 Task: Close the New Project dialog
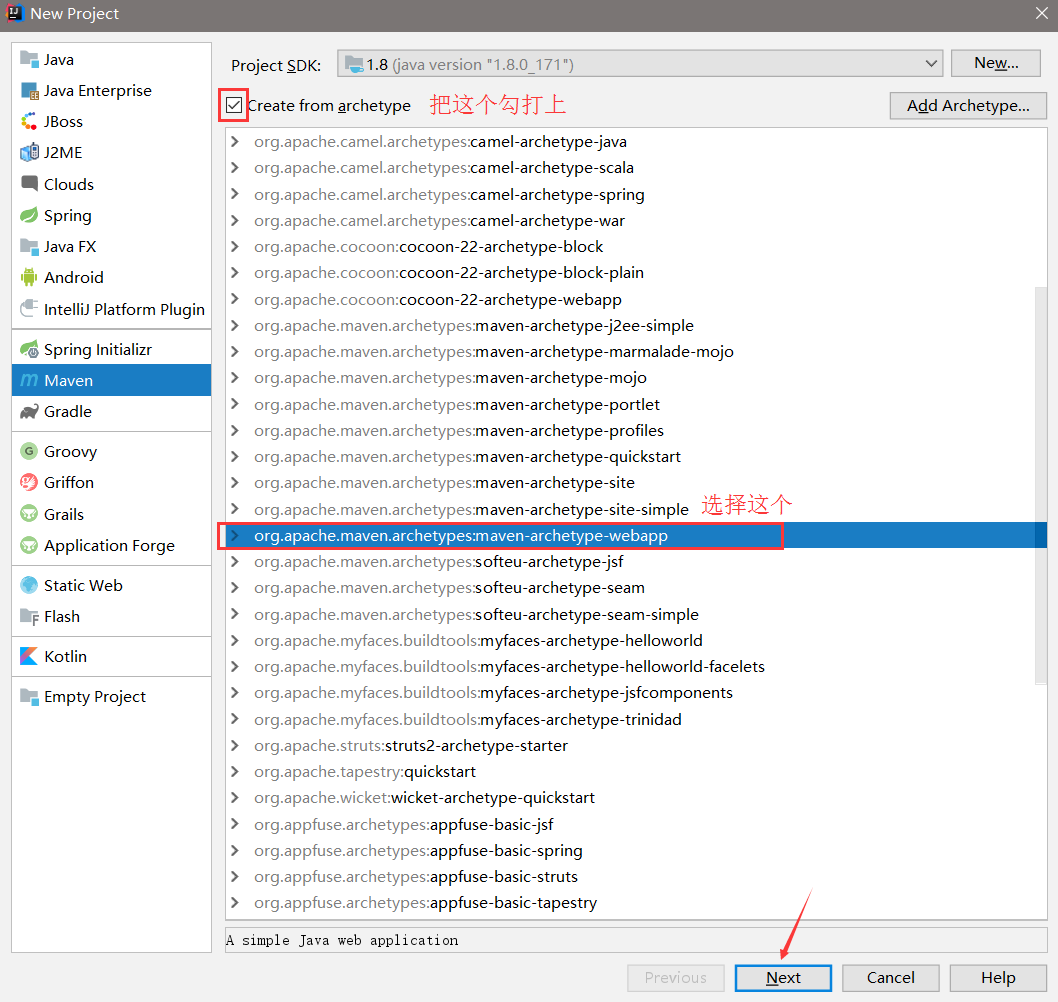point(1042,13)
